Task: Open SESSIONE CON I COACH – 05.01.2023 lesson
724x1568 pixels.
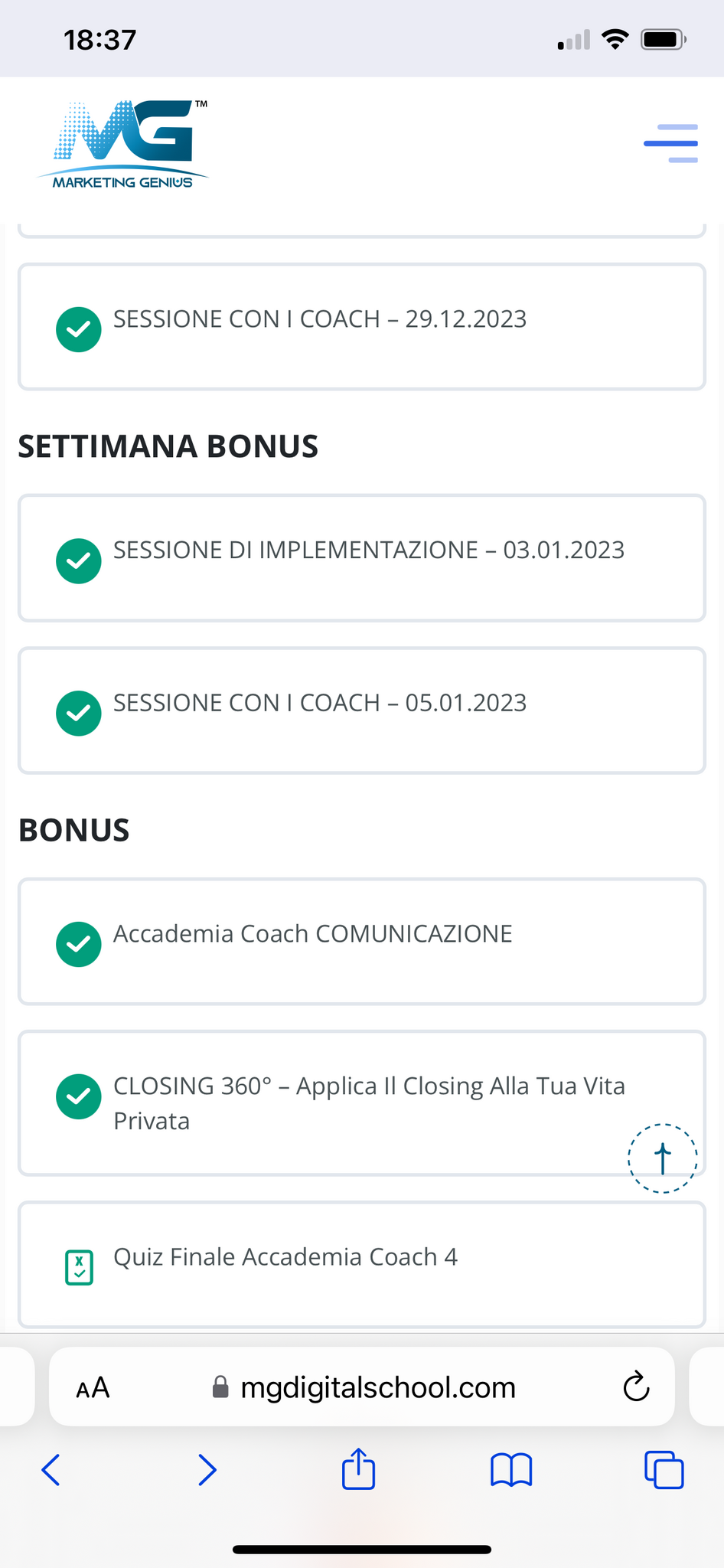Action: 320,703
